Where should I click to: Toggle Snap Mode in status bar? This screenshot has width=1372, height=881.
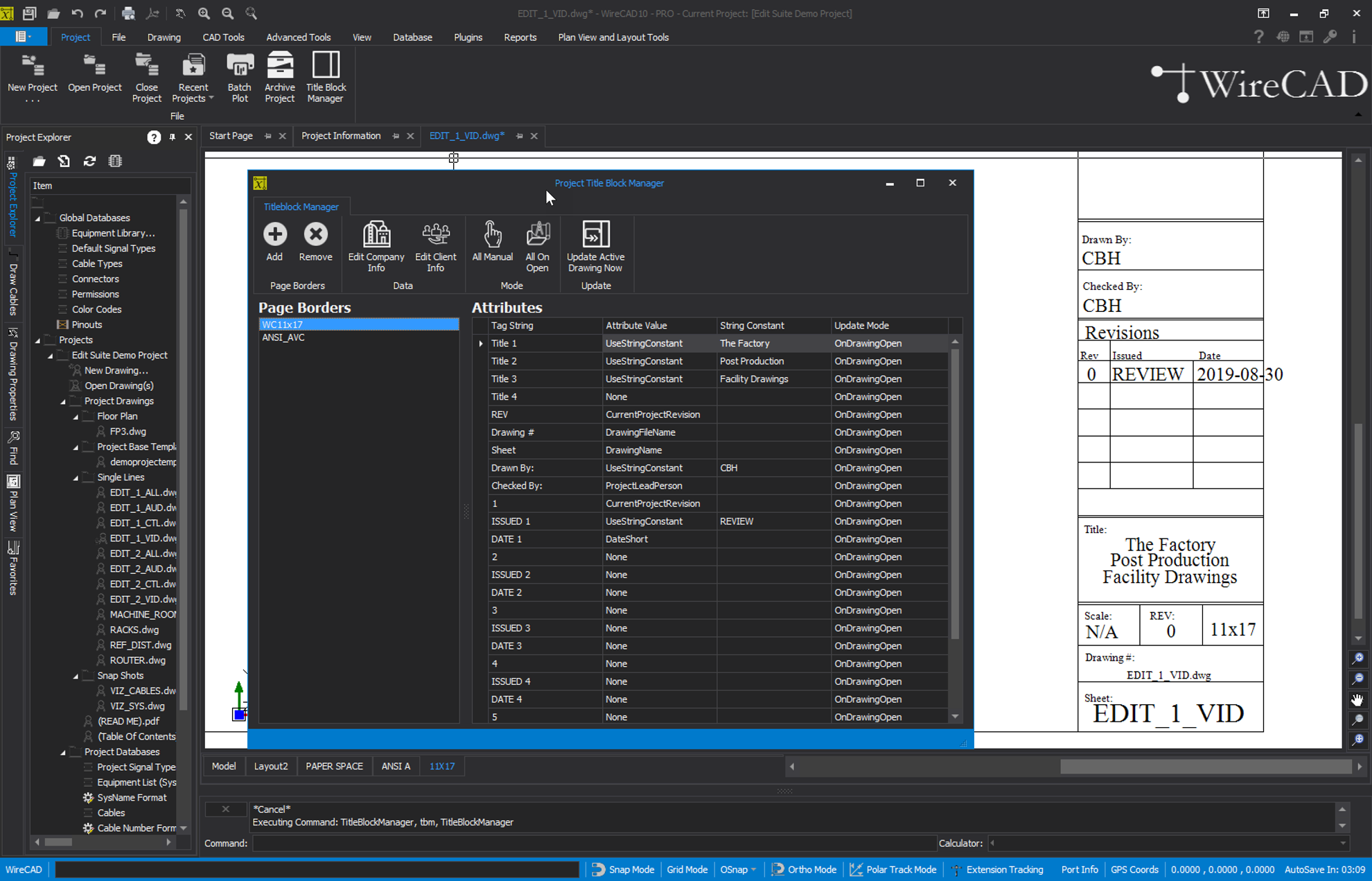pos(623,869)
